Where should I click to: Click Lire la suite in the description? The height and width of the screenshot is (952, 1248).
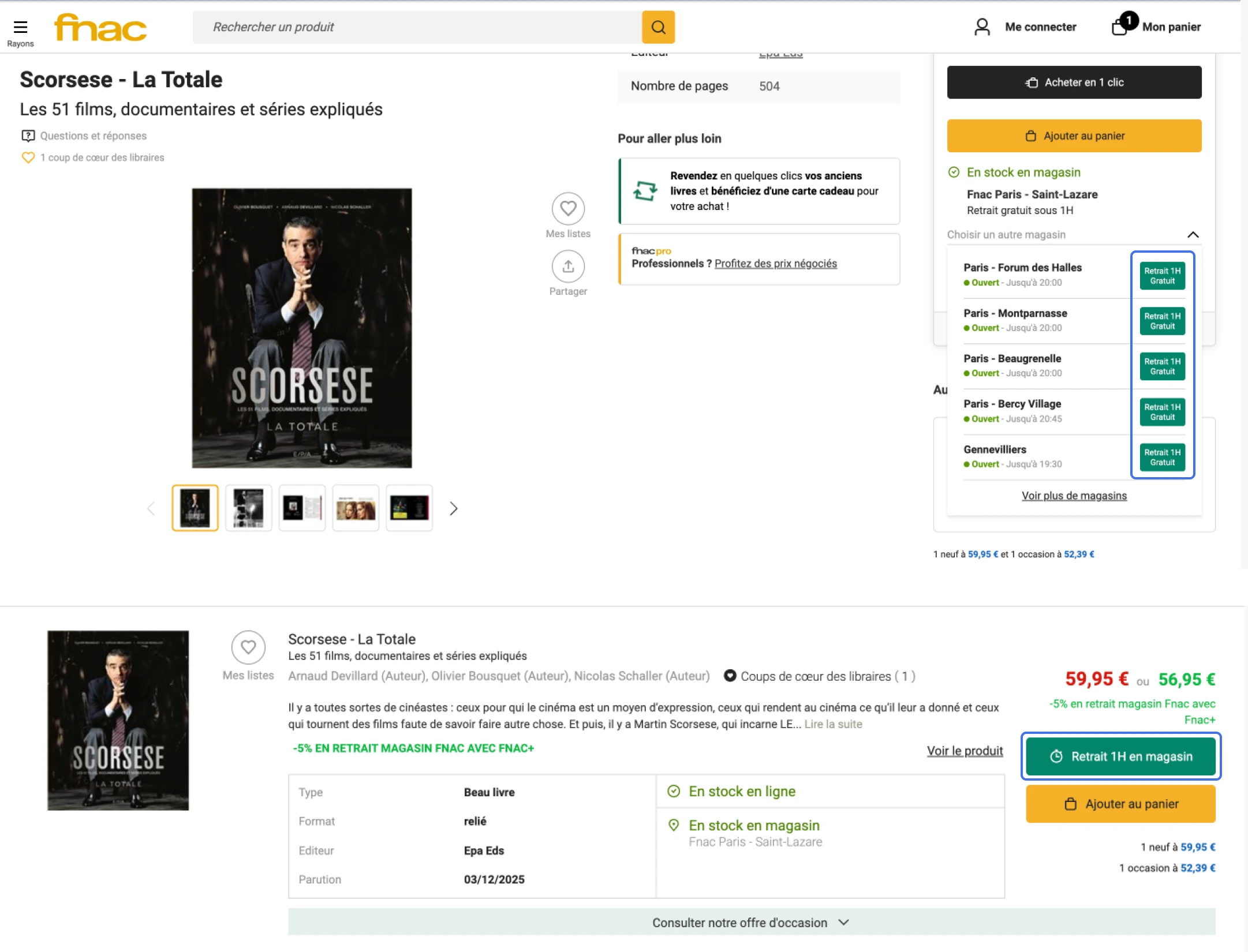point(832,724)
